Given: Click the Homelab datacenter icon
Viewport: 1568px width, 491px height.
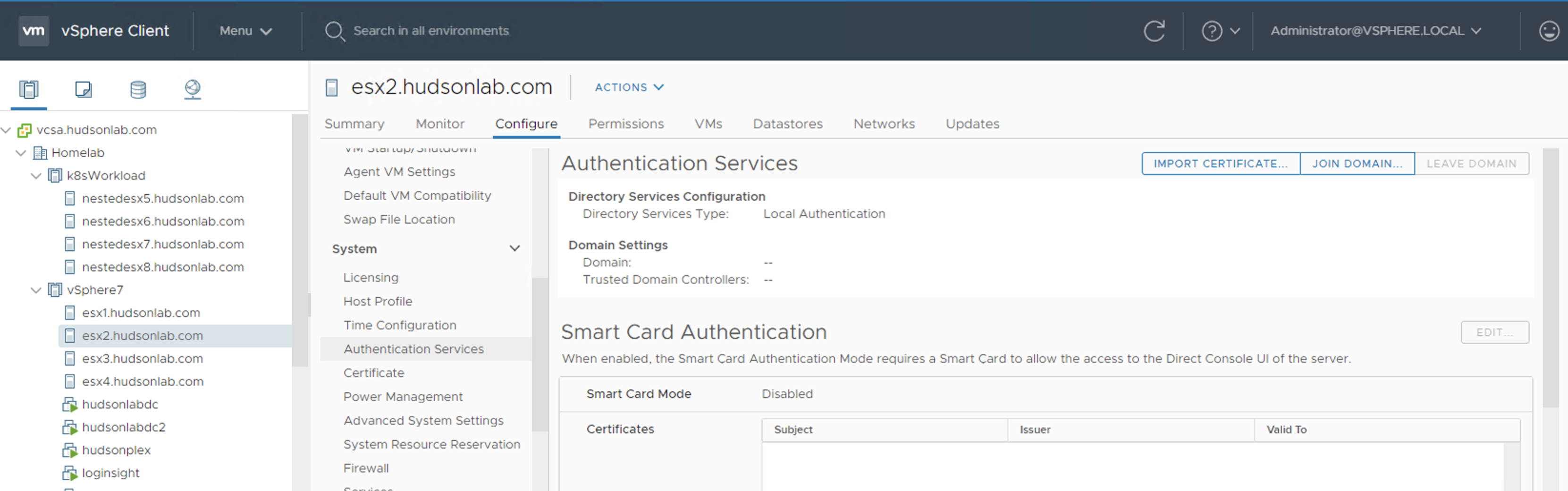Looking at the screenshot, I should [40, 152].
